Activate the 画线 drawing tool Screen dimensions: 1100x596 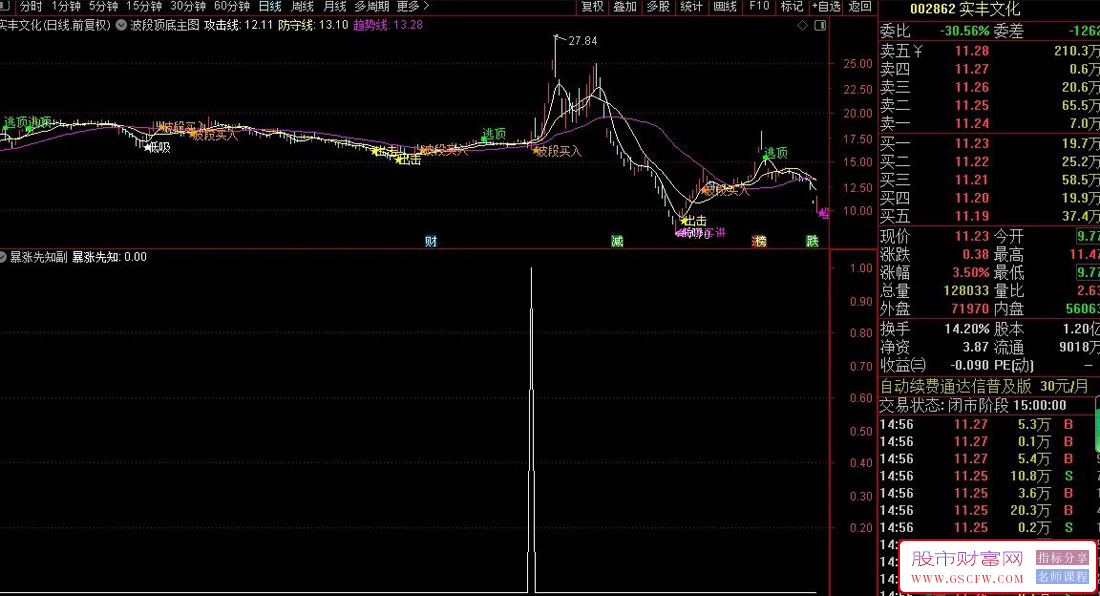click(725, 6)
